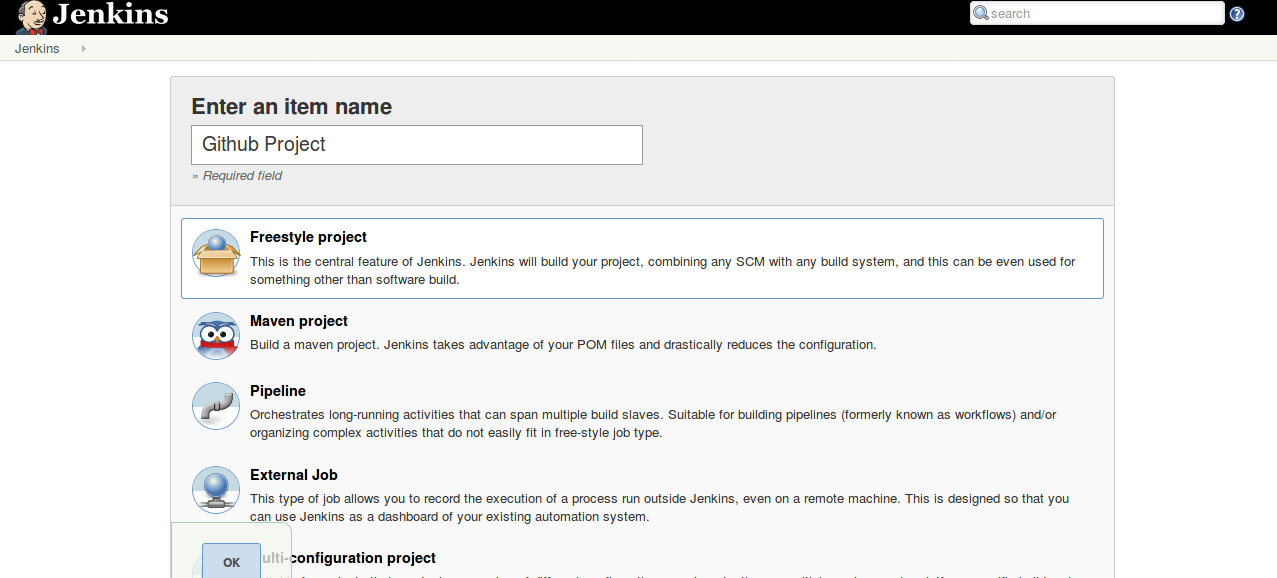Viewport: 1277px width, 578px height.
Task: Select the Freestyle project box icon
Action: pos(216,253)
